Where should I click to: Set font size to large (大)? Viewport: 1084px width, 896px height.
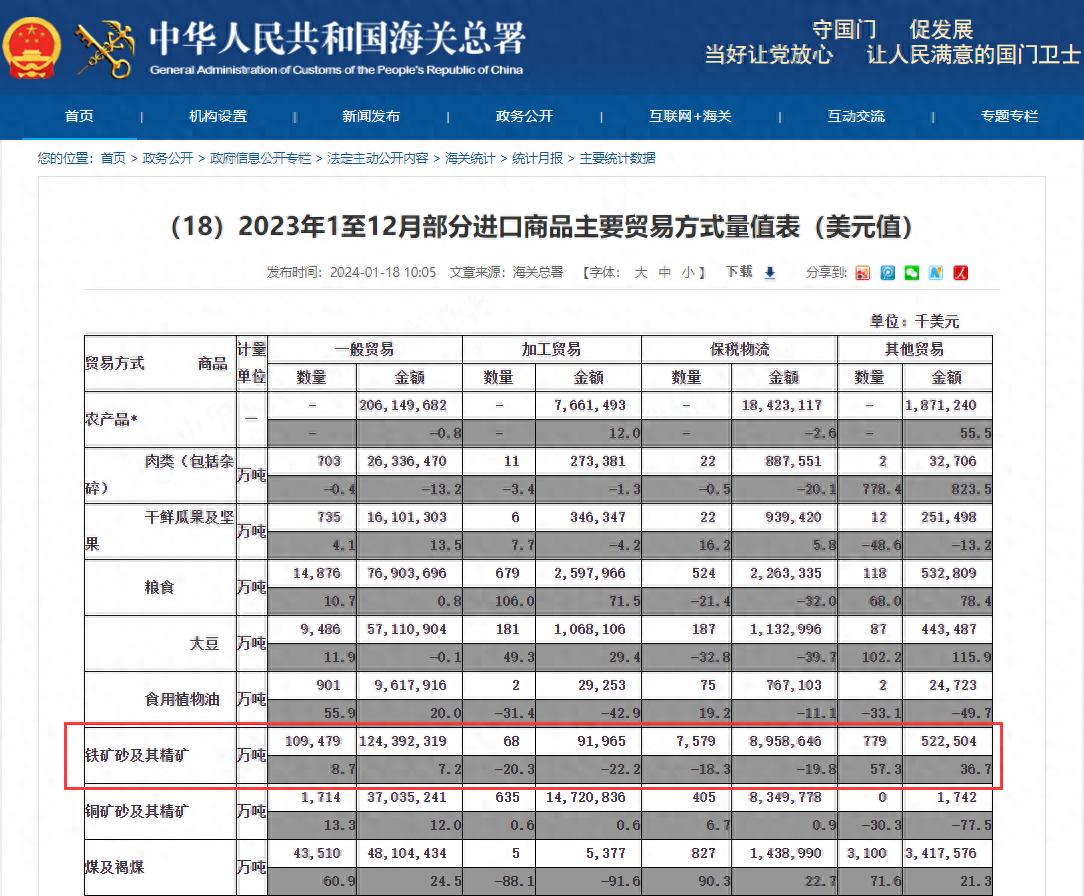pos(641,272)
